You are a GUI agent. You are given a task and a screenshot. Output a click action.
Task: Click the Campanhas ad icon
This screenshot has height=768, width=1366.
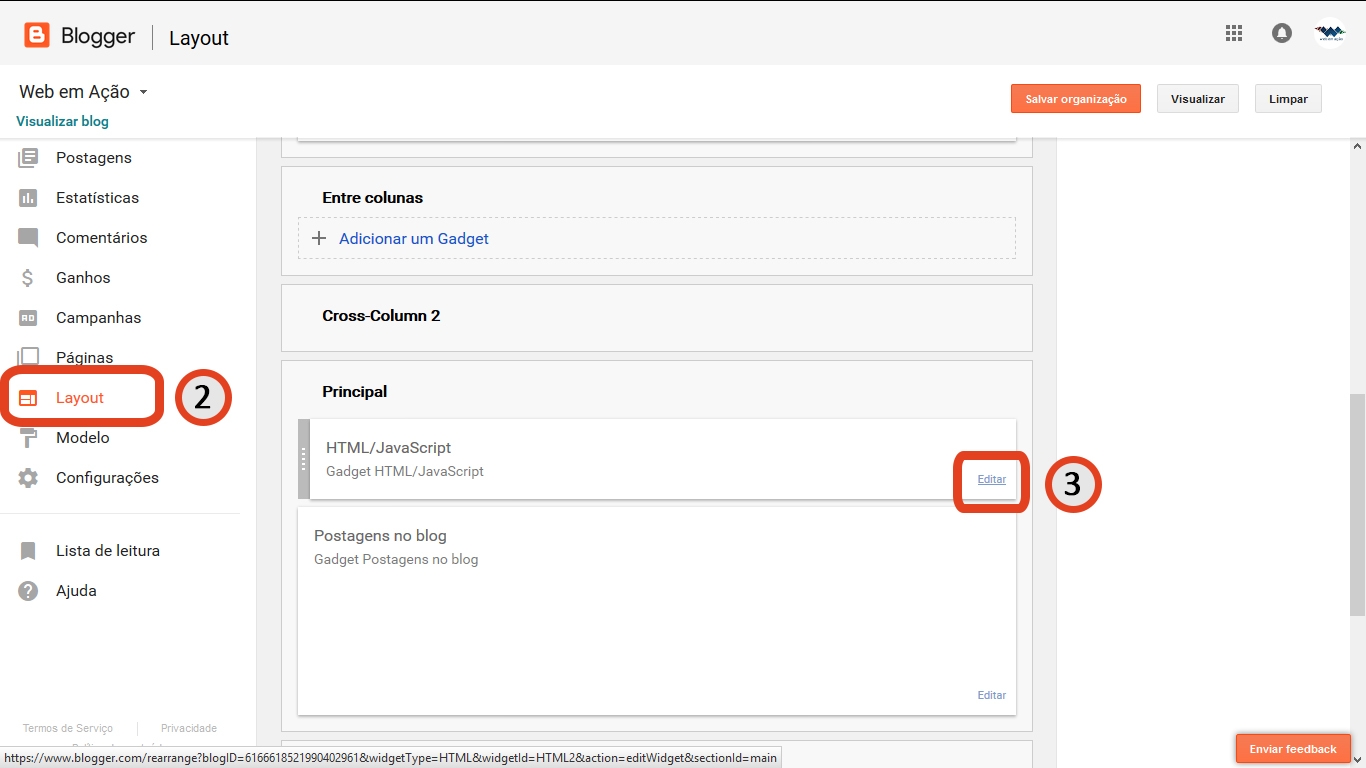[28, 318]
